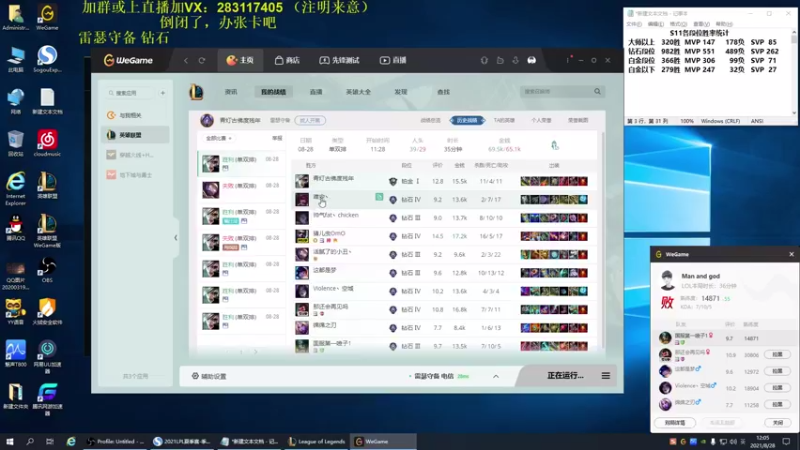Image resolution: width=800 pixels, height=450 pixels.
Task: Click the shield icon in WeGame header
Action: coord(484,60)
